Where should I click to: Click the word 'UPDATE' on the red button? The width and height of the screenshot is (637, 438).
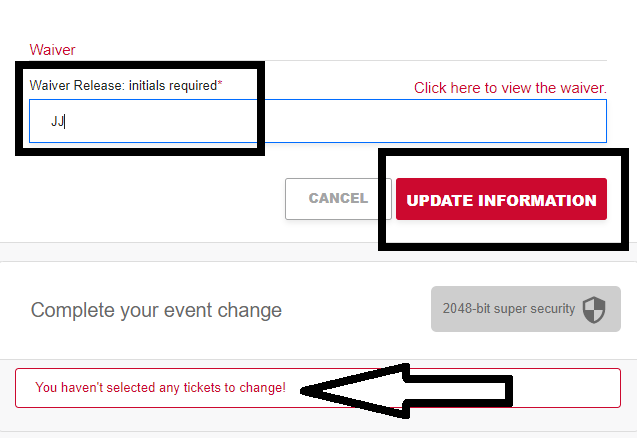click(x=437, y=200)
